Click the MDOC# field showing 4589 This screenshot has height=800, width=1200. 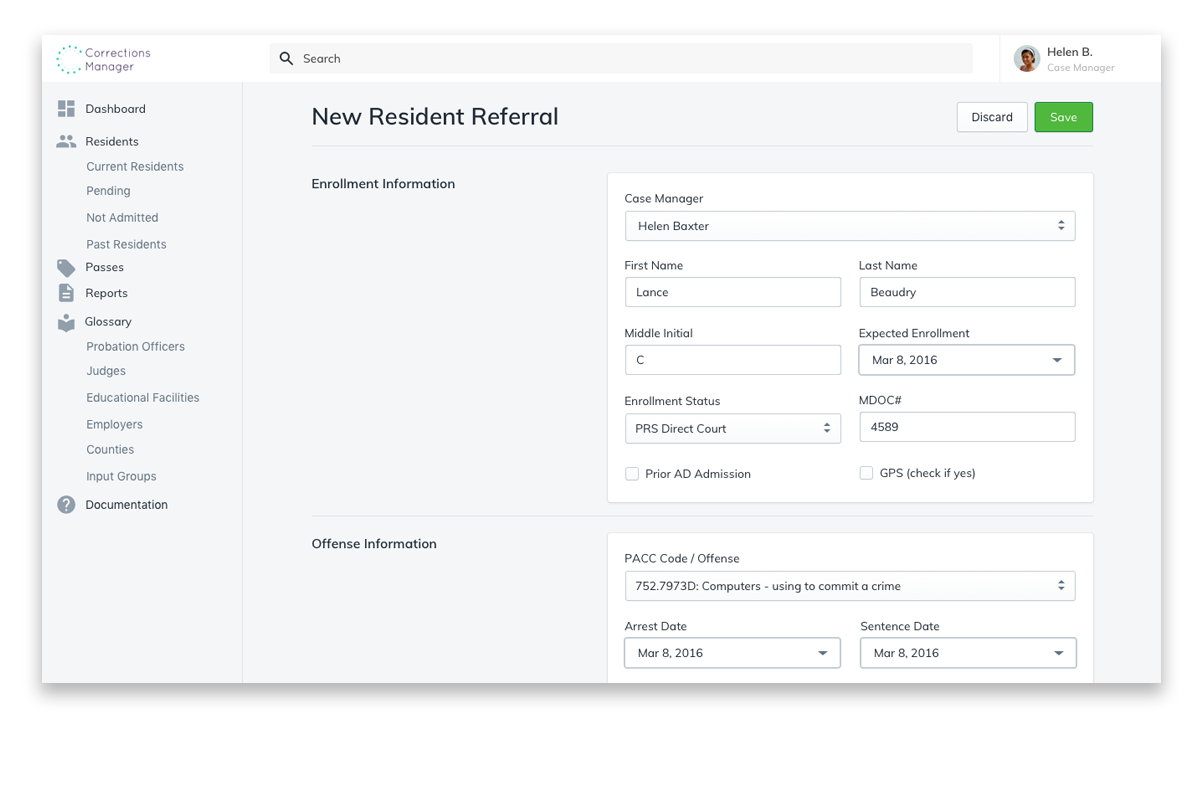[967, 427]
